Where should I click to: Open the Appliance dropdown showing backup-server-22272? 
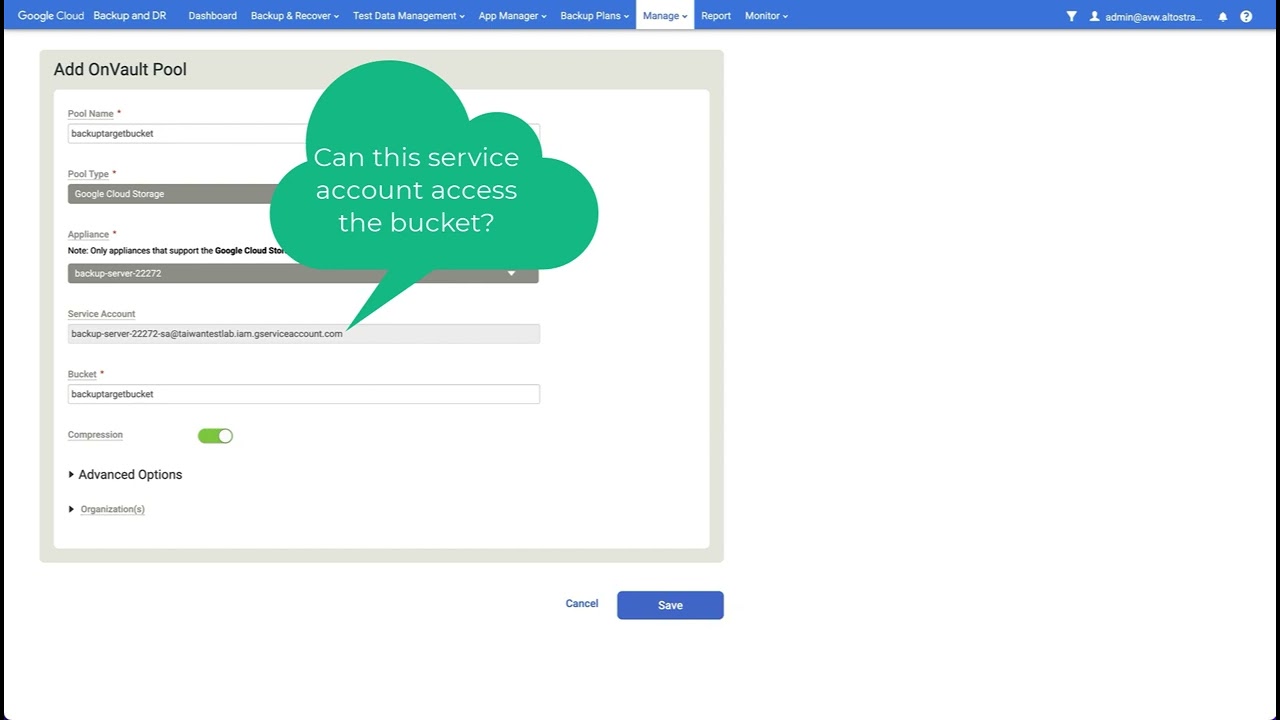pyautogui.click(x=303, y=273)
